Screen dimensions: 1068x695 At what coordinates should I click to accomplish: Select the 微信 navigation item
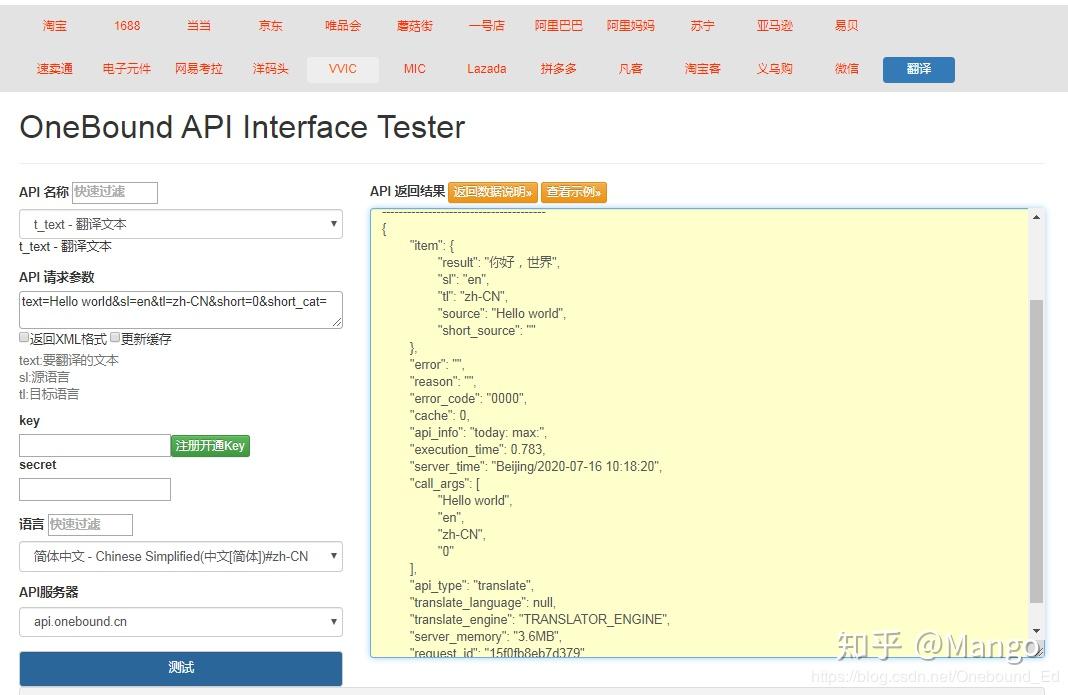(x=846, y=69)
